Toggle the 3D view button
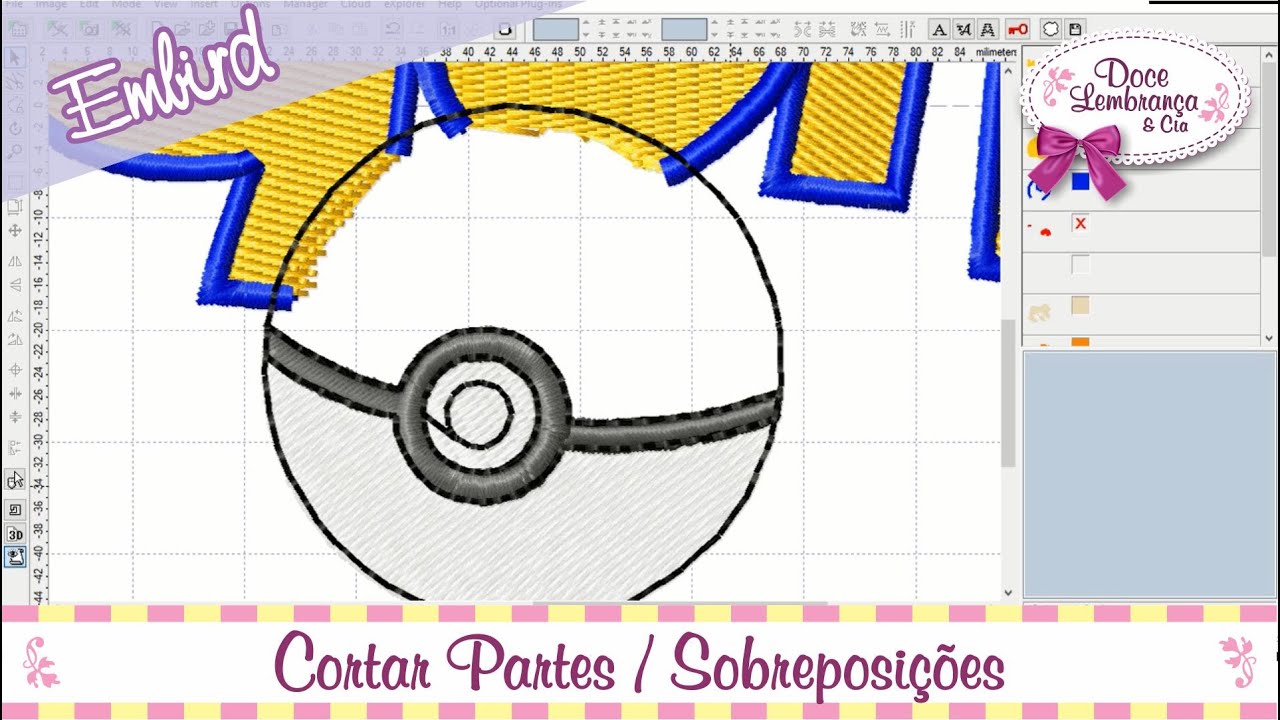The width and height of the screenshot is (1280, 720). 15,534
